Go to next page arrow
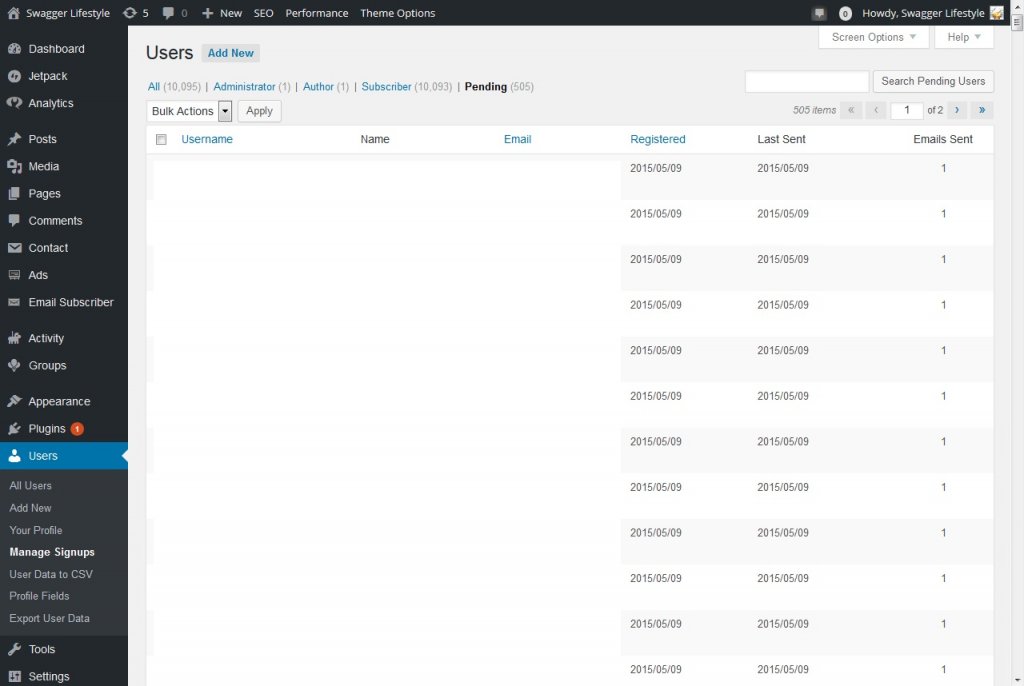The width and height of the screenshot is (1024, 686). [x=957, y=110]
